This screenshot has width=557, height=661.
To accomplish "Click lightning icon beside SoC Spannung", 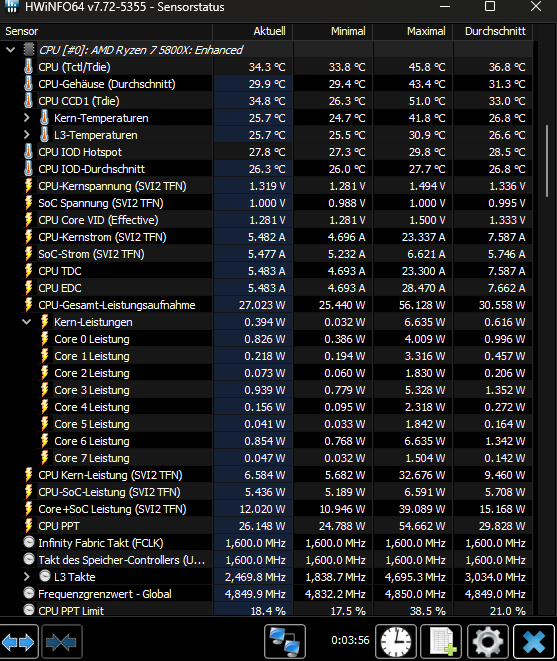I will point(28,203).
